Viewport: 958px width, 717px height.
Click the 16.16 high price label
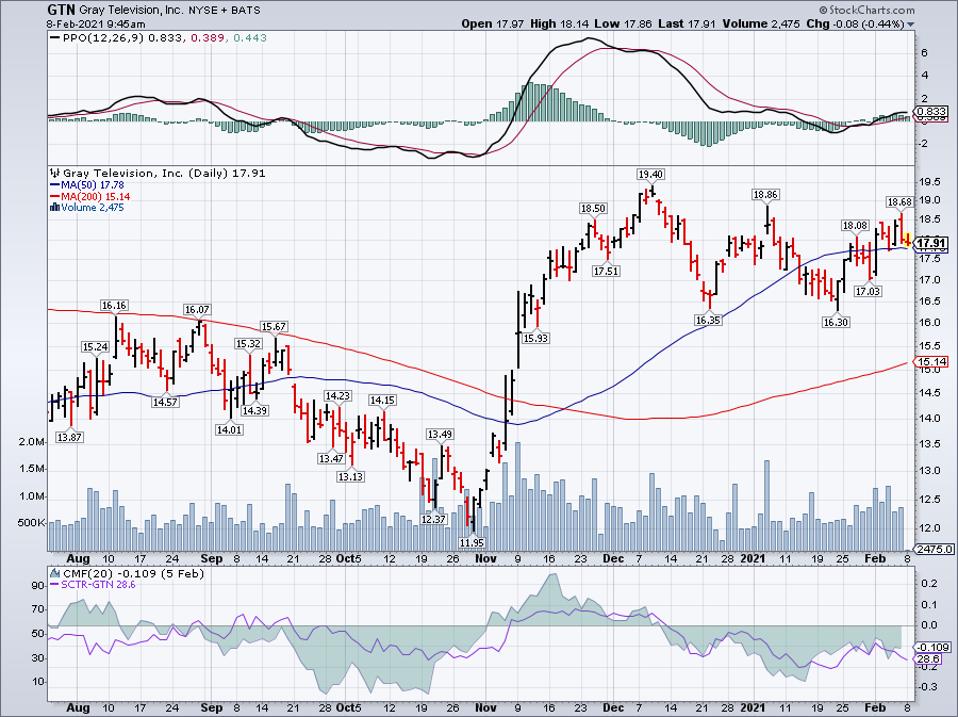(114, 305)
